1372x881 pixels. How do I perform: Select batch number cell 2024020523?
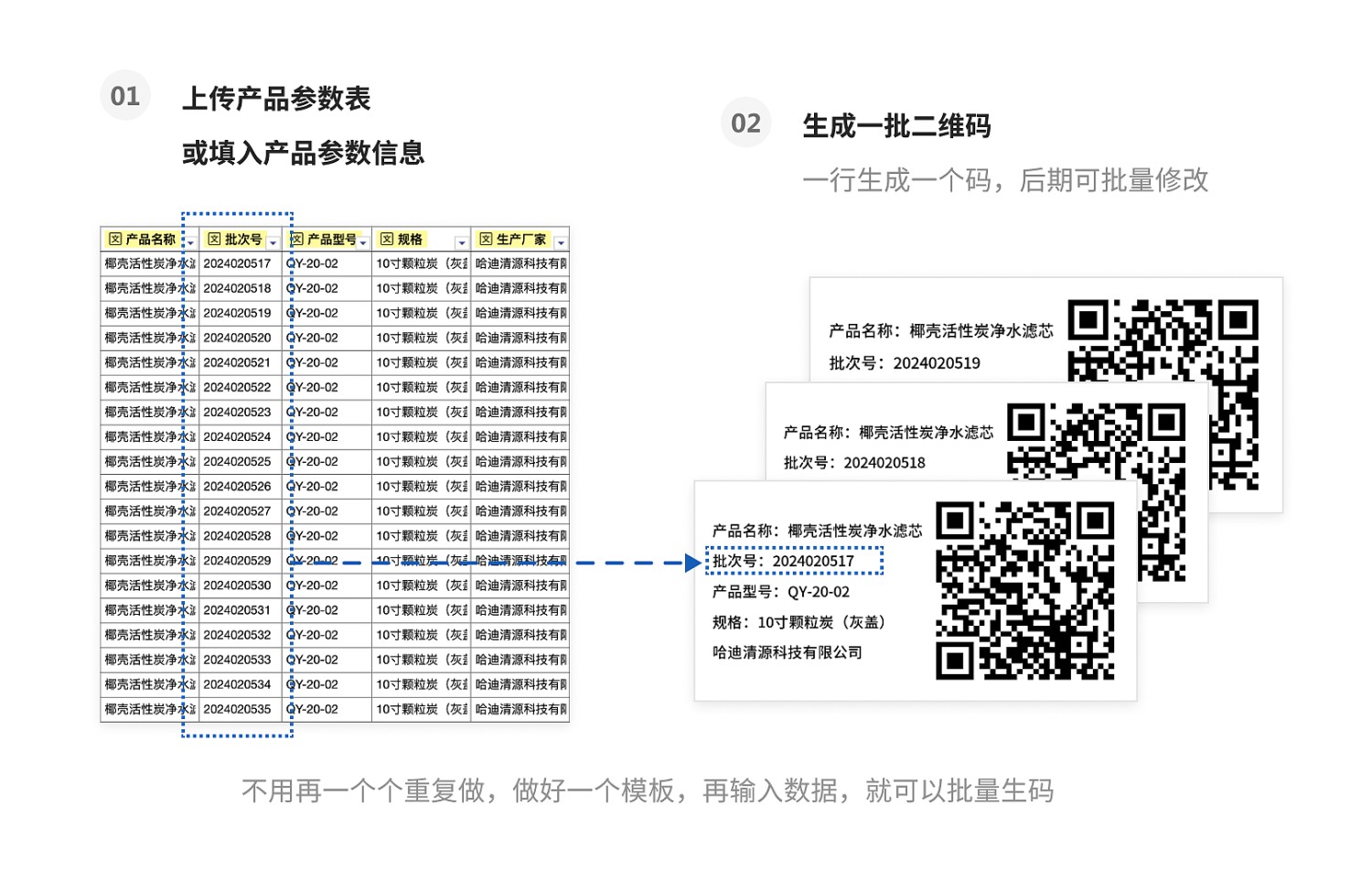point(241,412)
